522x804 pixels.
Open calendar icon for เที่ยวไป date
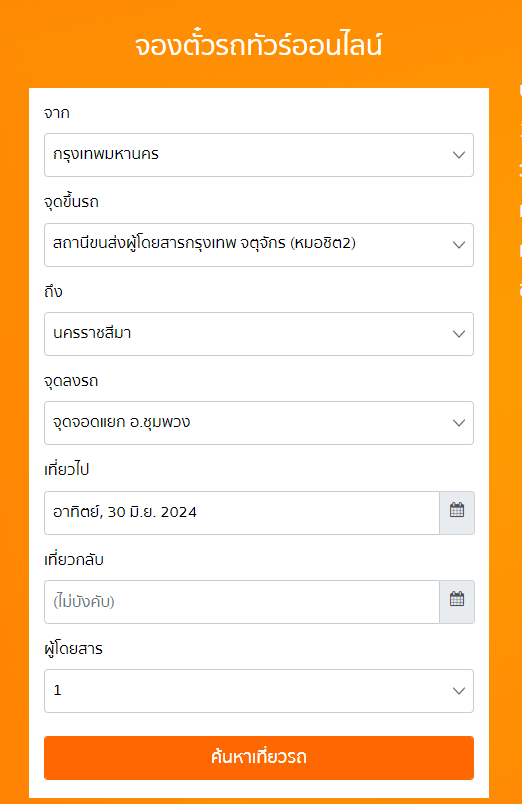click(457, 513)
